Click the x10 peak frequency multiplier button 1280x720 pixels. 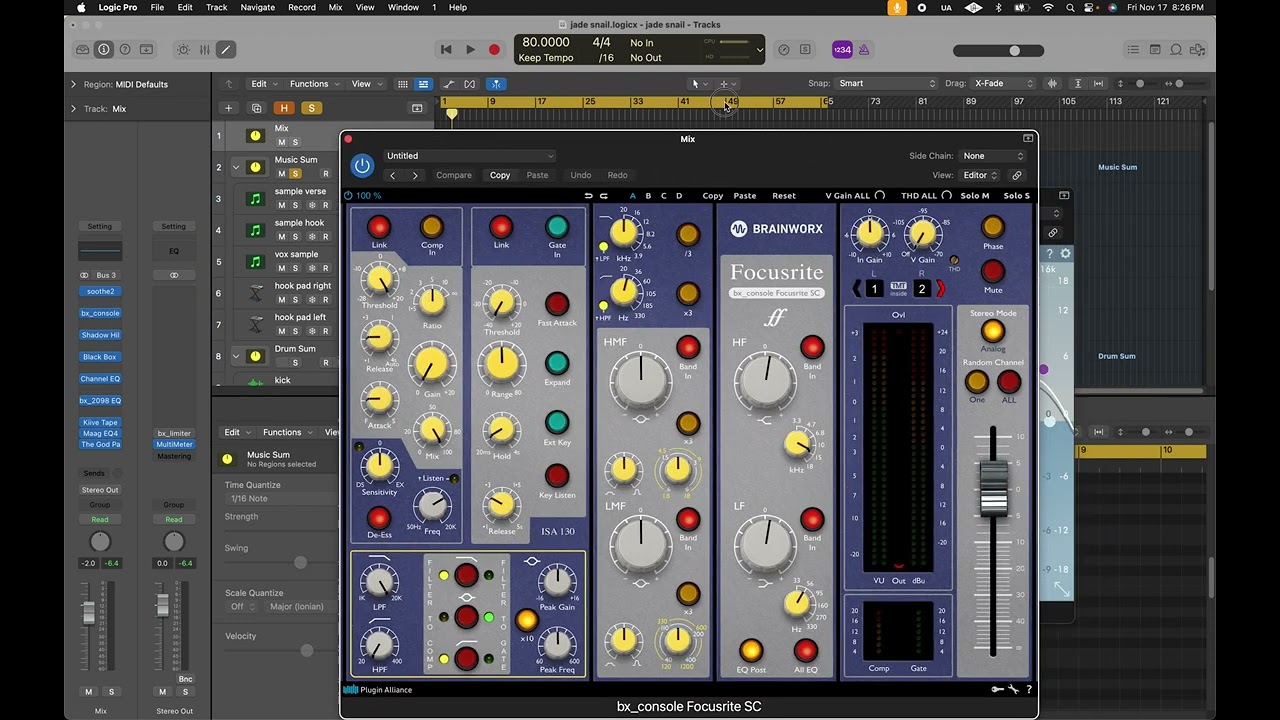pyautogui.click(x=526, y=620)
